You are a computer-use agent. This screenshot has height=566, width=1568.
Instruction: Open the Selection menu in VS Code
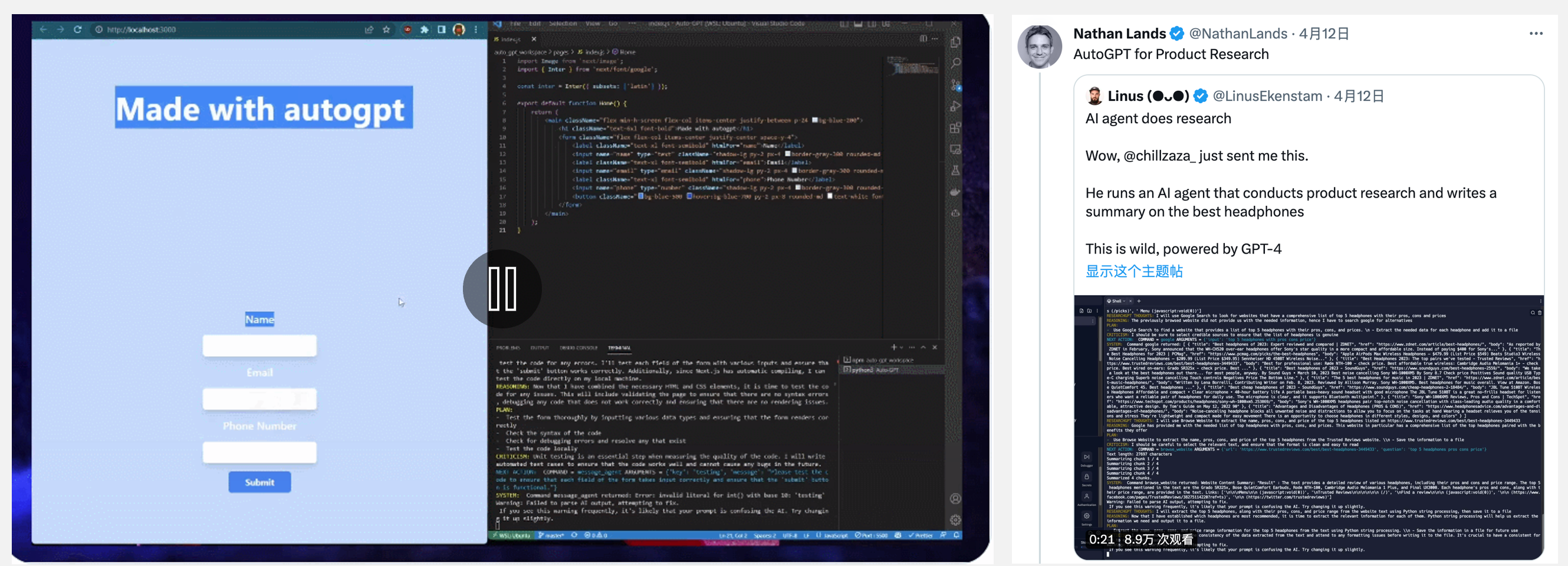(563, 23)
